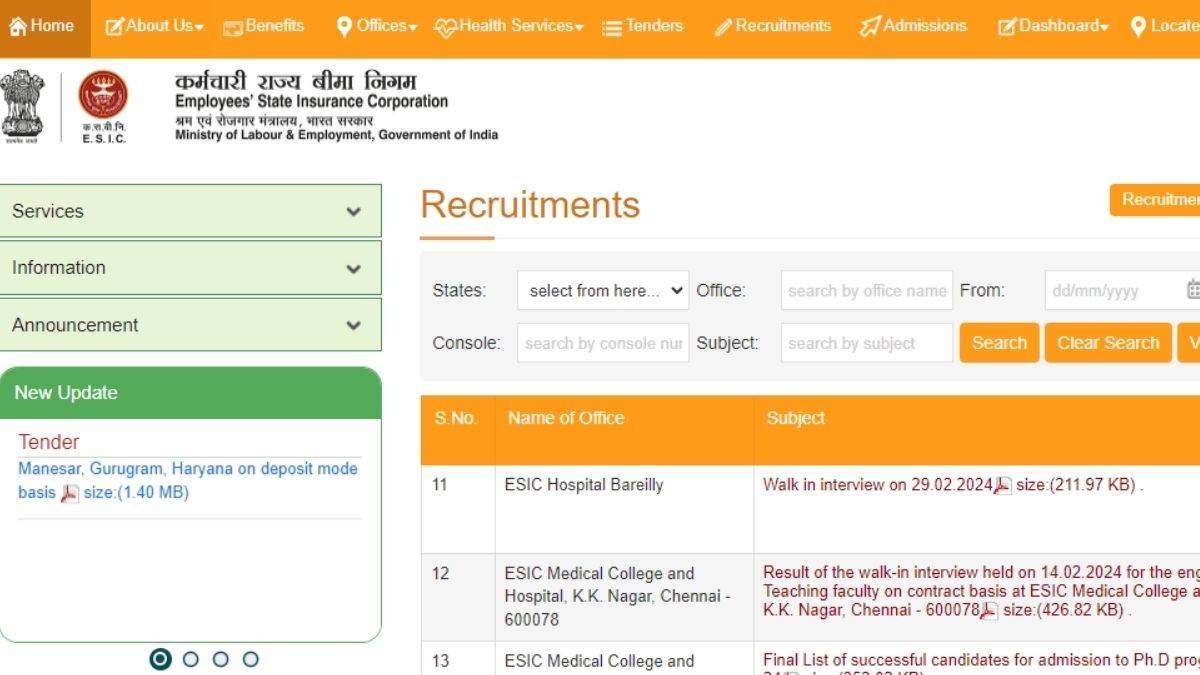Select first carousel indicator dot
Image resolution: width=1200 pixels, height=675 pixels.
point(160,659)
